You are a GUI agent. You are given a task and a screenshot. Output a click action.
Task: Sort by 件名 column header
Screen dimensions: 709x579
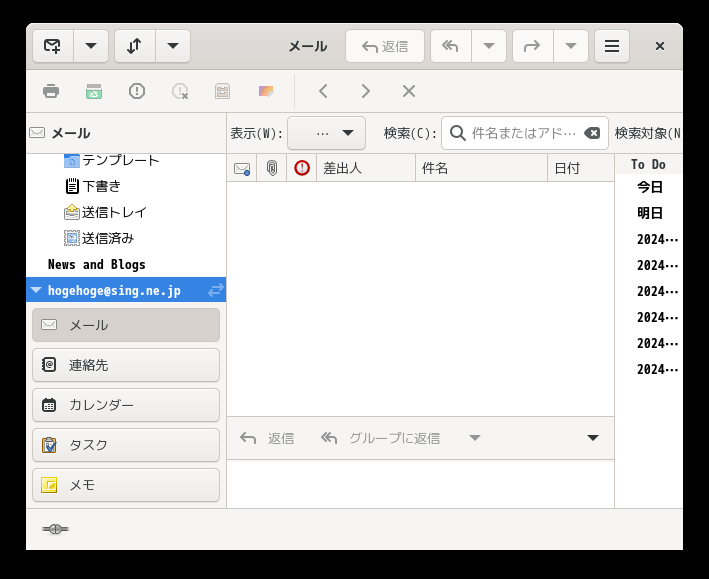click(x=482, y=168)
